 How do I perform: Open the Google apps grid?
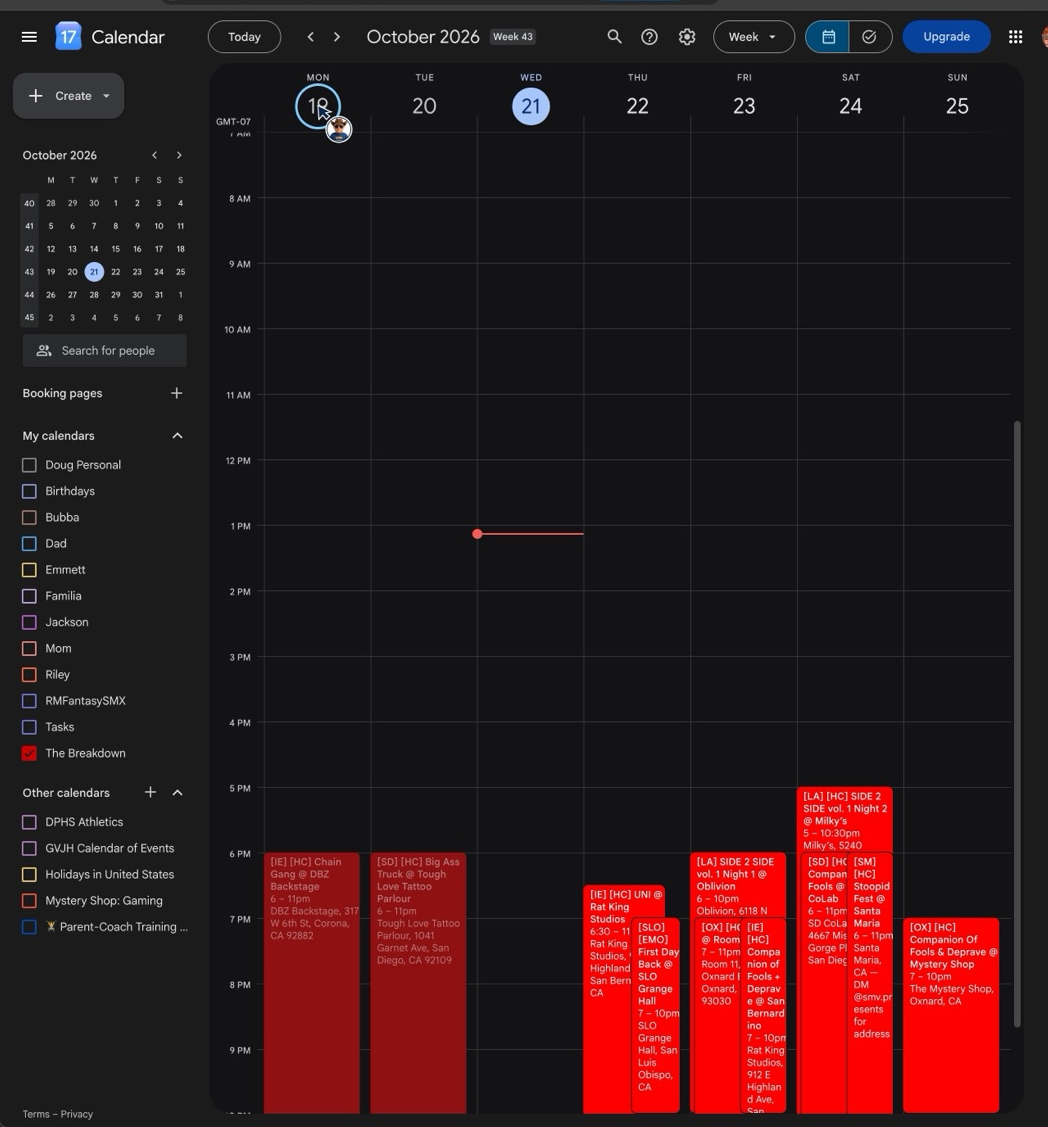(1015, 37)
